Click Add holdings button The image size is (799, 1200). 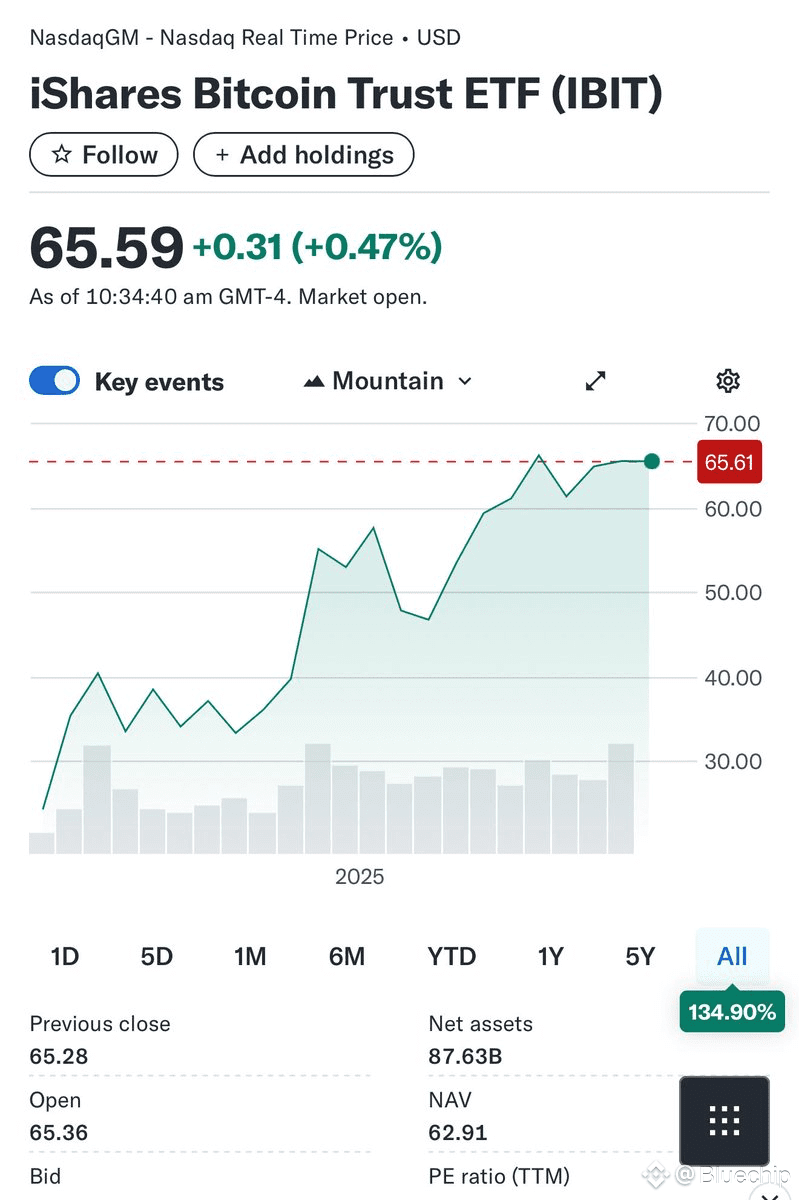303,155
